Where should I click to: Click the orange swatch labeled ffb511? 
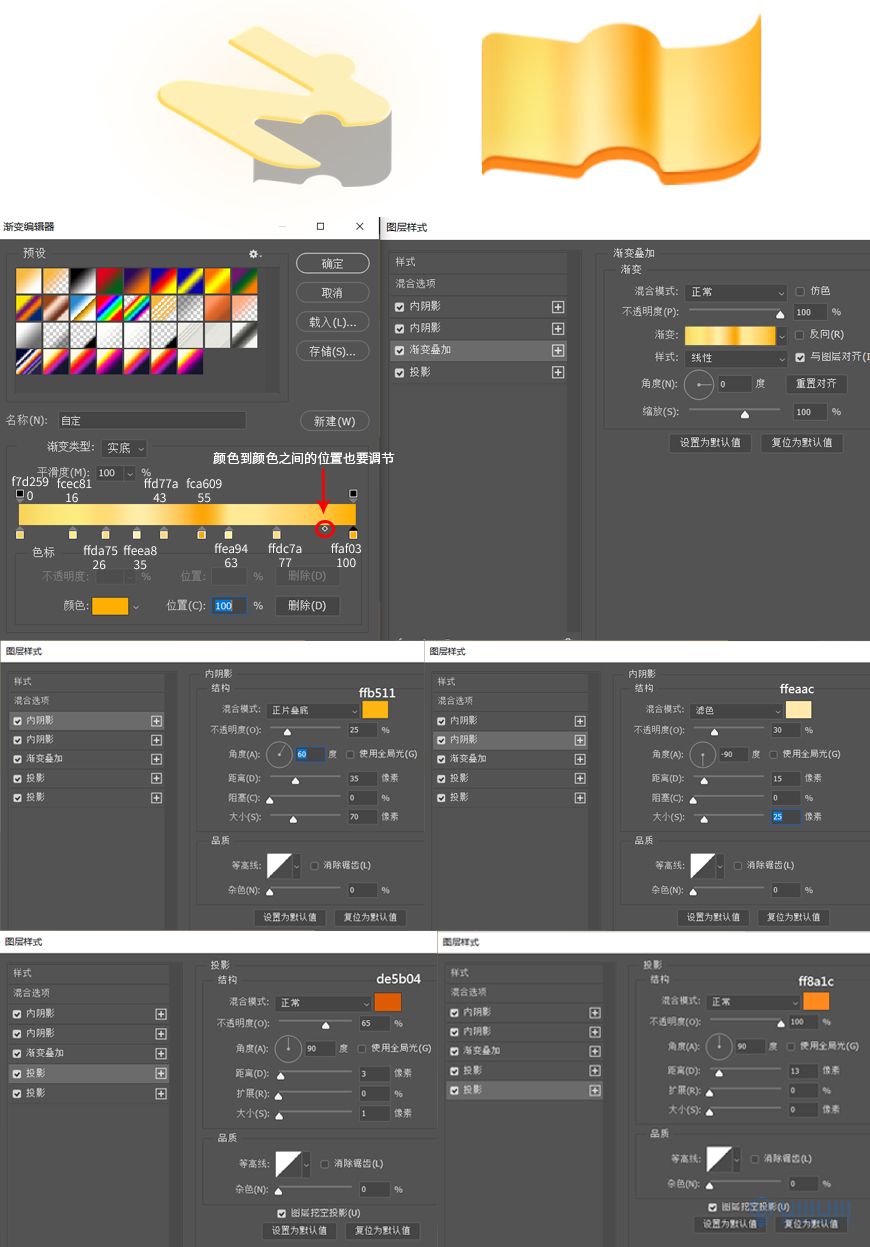[375, 710]
